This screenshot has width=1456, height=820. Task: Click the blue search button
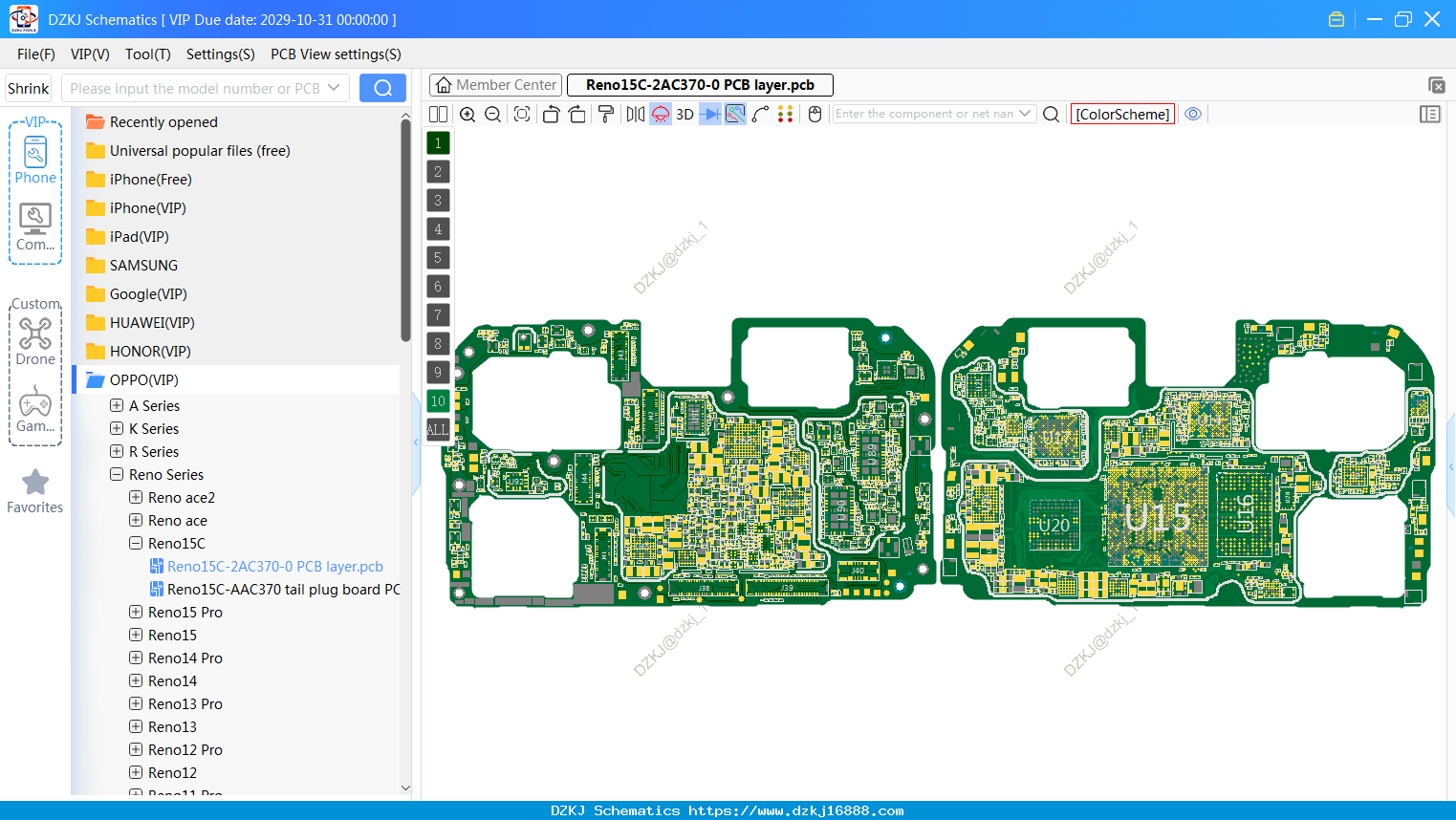pyautogui.click(x=382, y=88)
